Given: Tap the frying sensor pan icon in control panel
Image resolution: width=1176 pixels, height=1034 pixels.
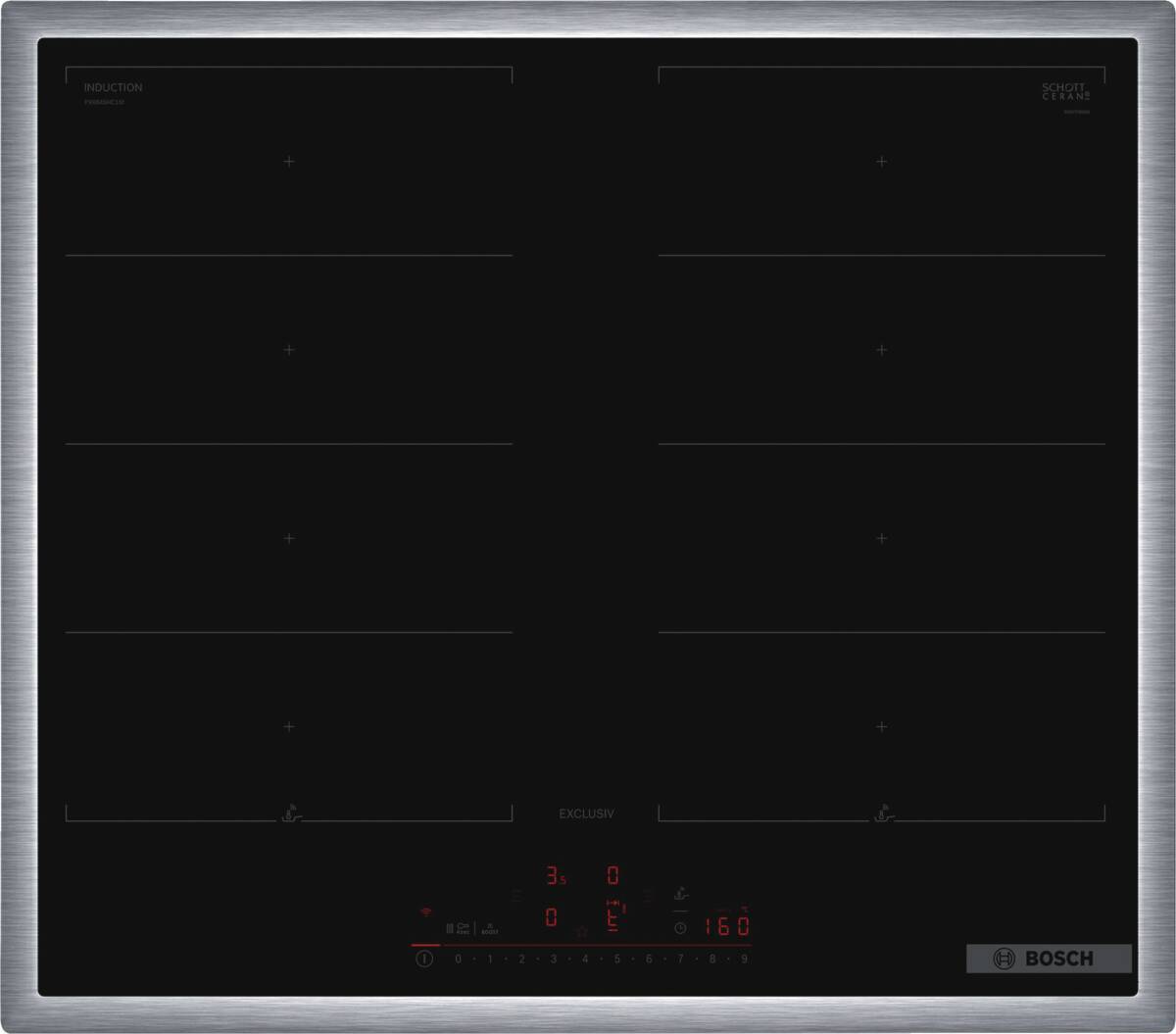Looking at the screenshot, I should click(680, 894).
